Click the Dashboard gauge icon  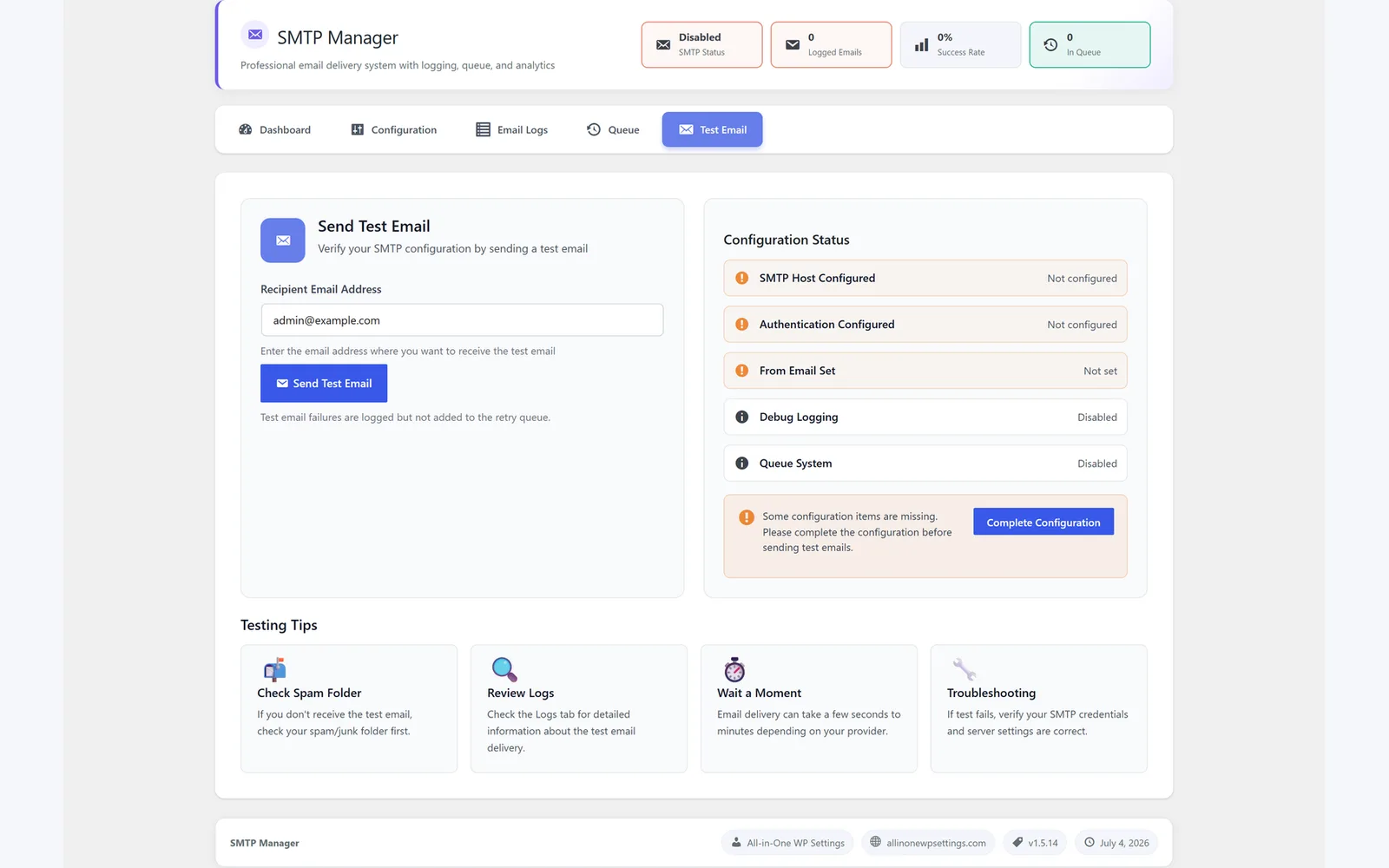click(x=246, y=129)
